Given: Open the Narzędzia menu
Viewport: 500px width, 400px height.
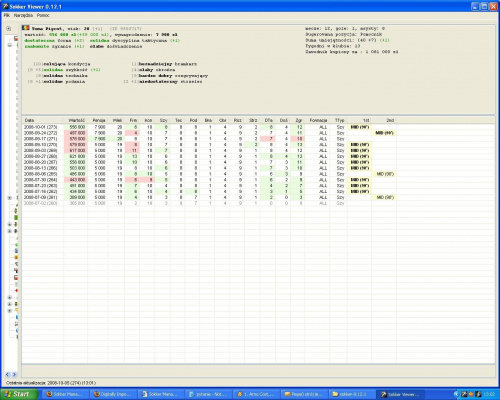Looking at the screenshot, I should click(23, 15).
